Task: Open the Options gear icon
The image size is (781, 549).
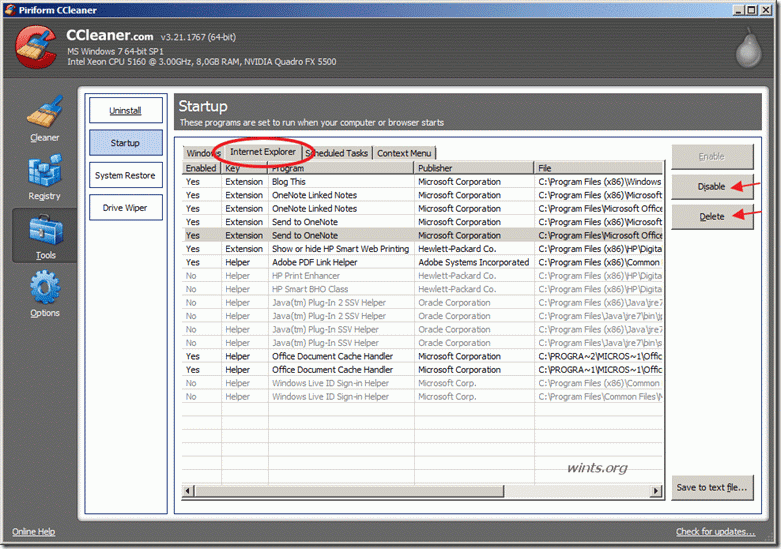Action: (x=45, y=287)
